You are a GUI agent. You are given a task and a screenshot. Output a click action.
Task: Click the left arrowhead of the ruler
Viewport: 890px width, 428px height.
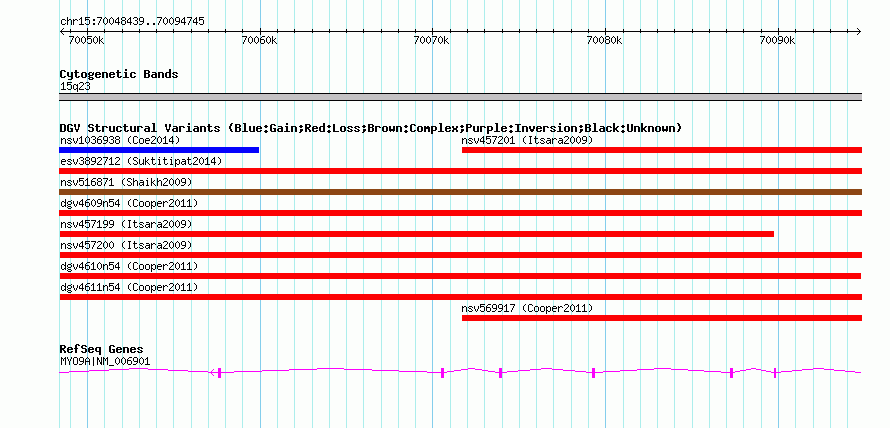coord(62,31)
